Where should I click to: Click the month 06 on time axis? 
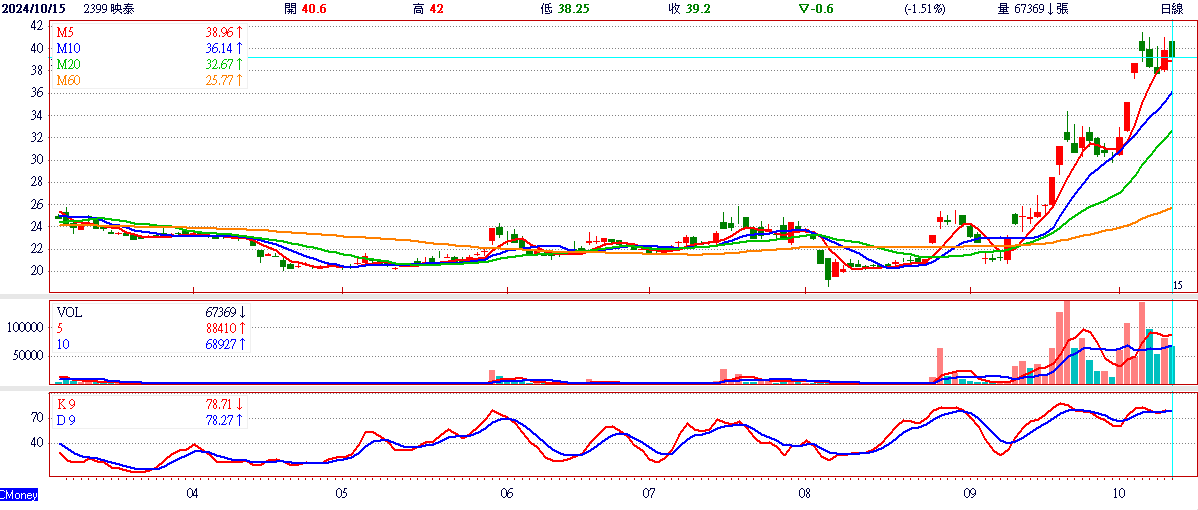(507, 493)
